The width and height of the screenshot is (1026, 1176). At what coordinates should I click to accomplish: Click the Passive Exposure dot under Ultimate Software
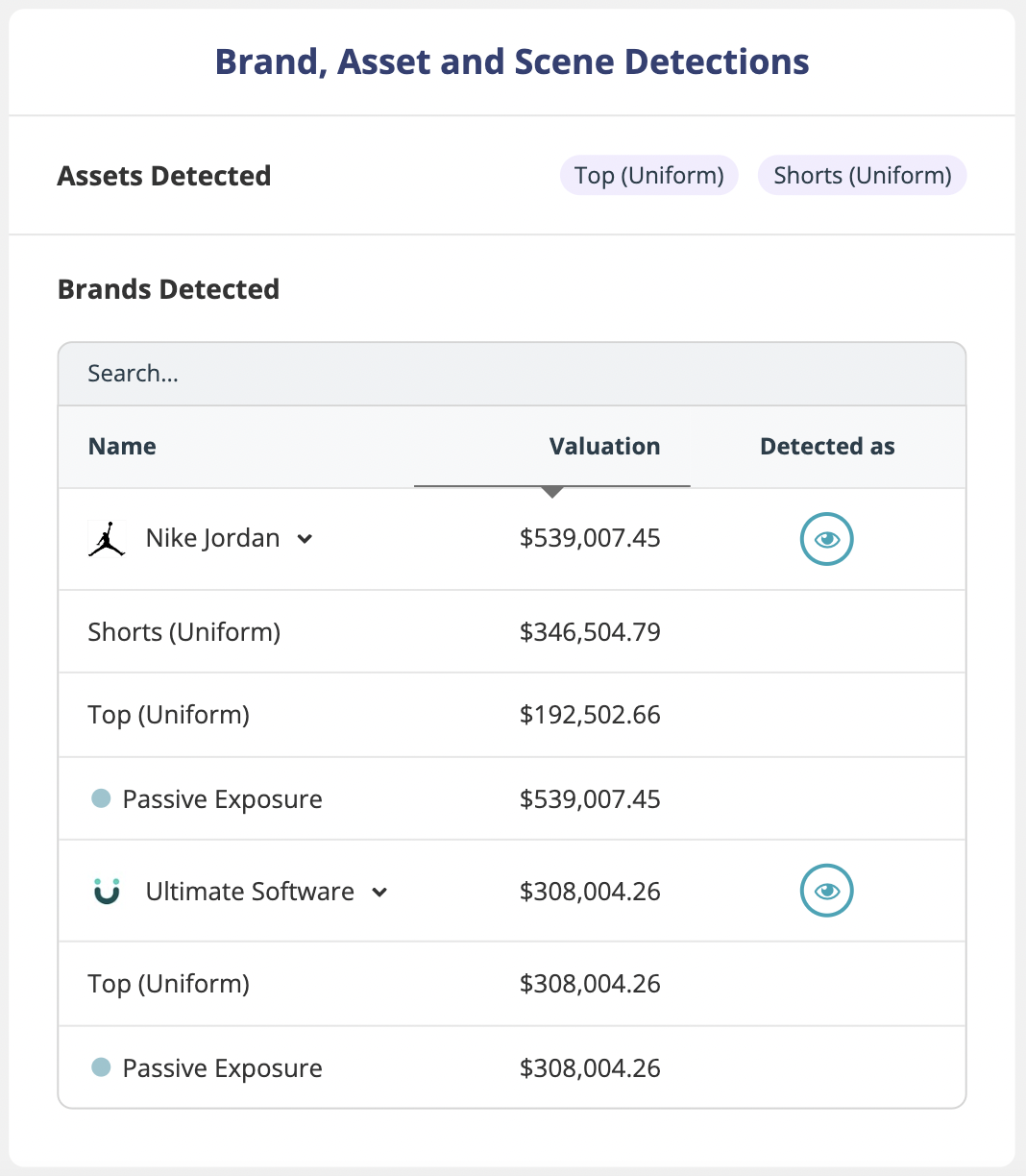pos(101,1067)
